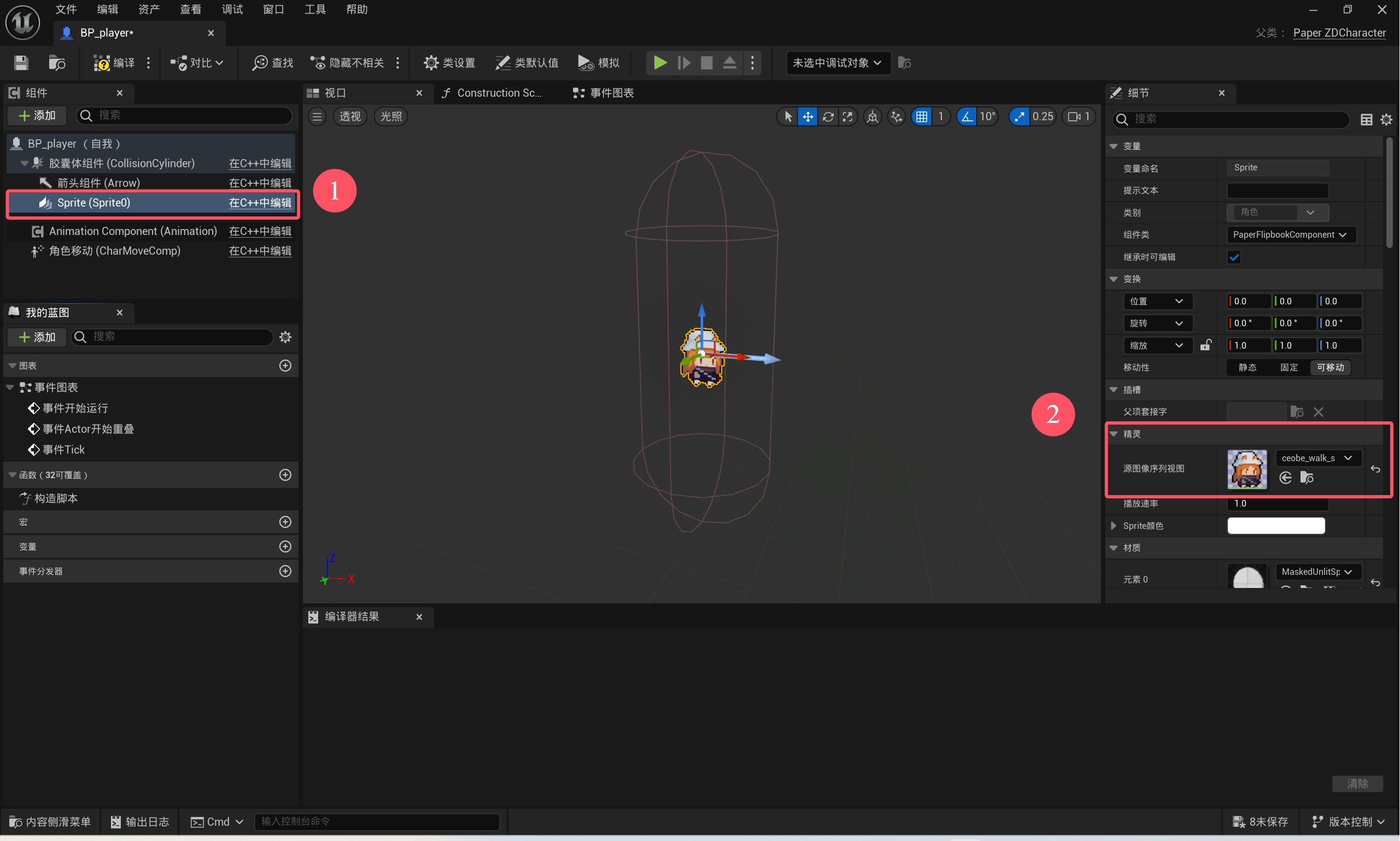Select the CharMoveComp component
This screenshot has height=841, width=1400.
(151, 251)
